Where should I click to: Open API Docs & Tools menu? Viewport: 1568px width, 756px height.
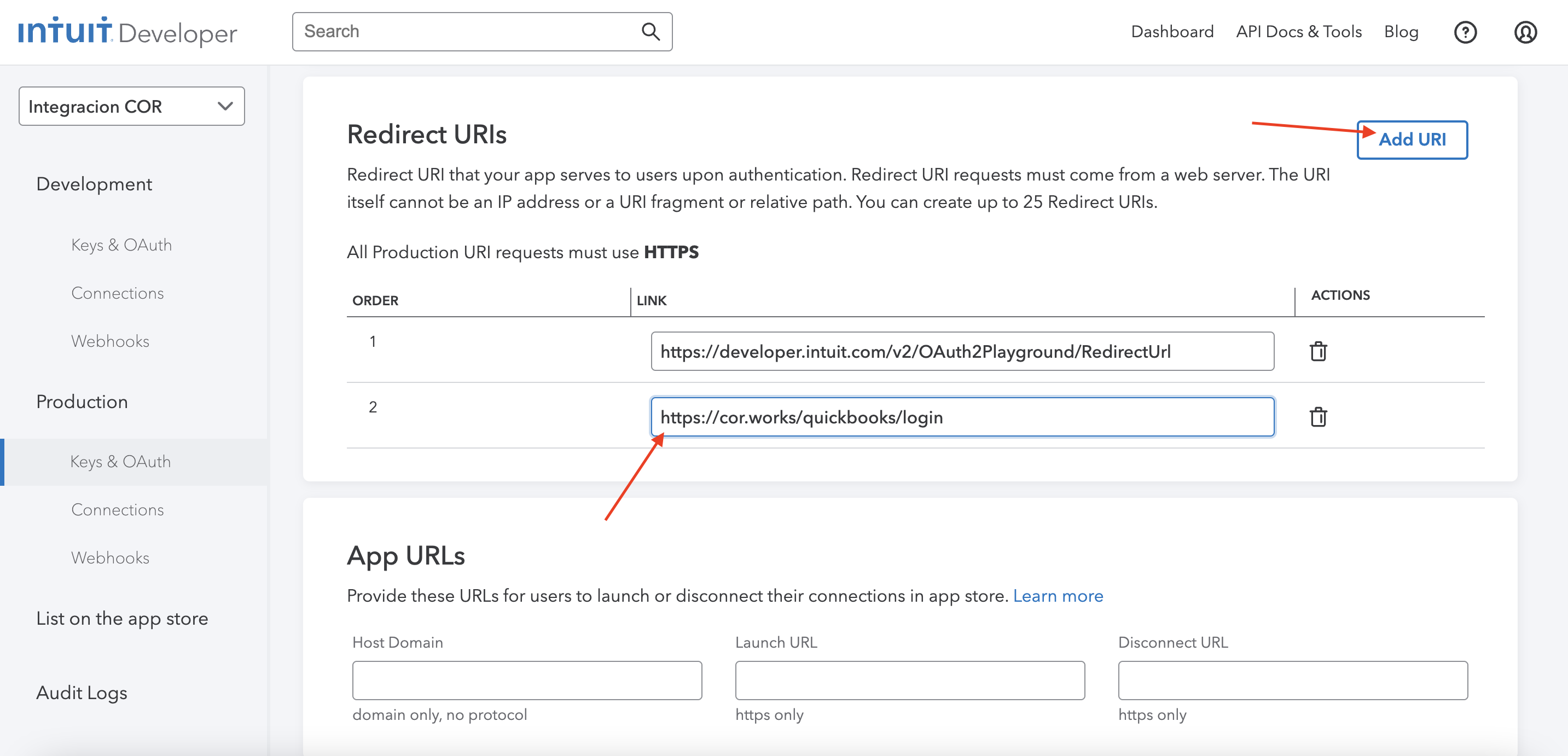pos(1298,32)
